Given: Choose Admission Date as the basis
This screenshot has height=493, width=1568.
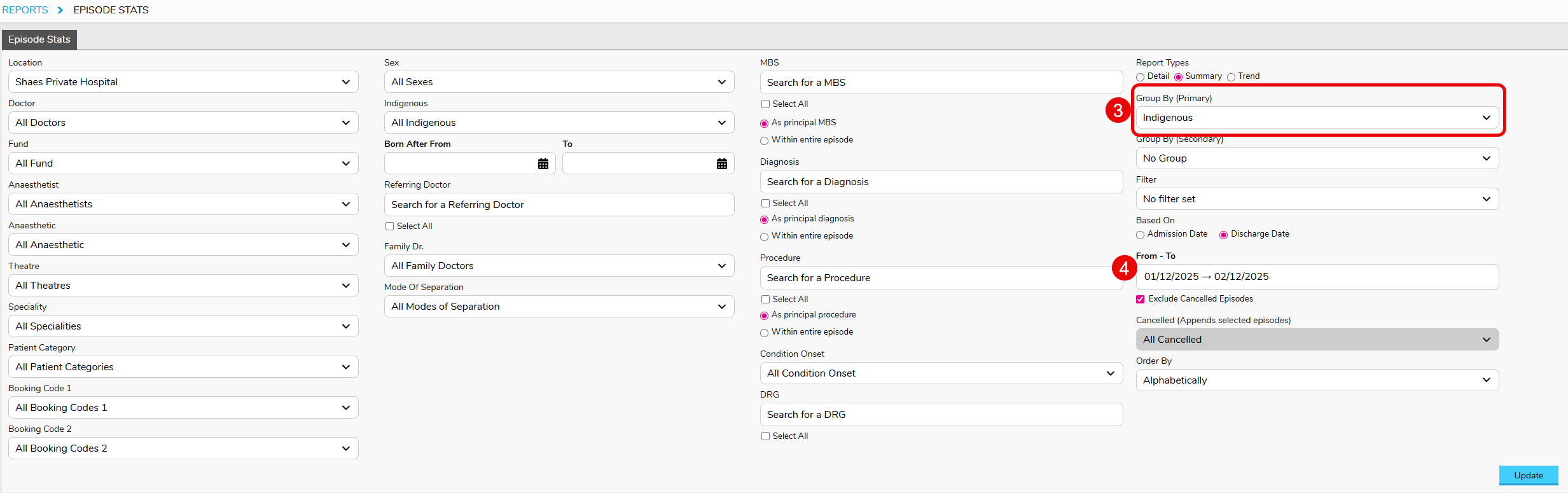Looking at the screenshot, I should (1141, 235).
